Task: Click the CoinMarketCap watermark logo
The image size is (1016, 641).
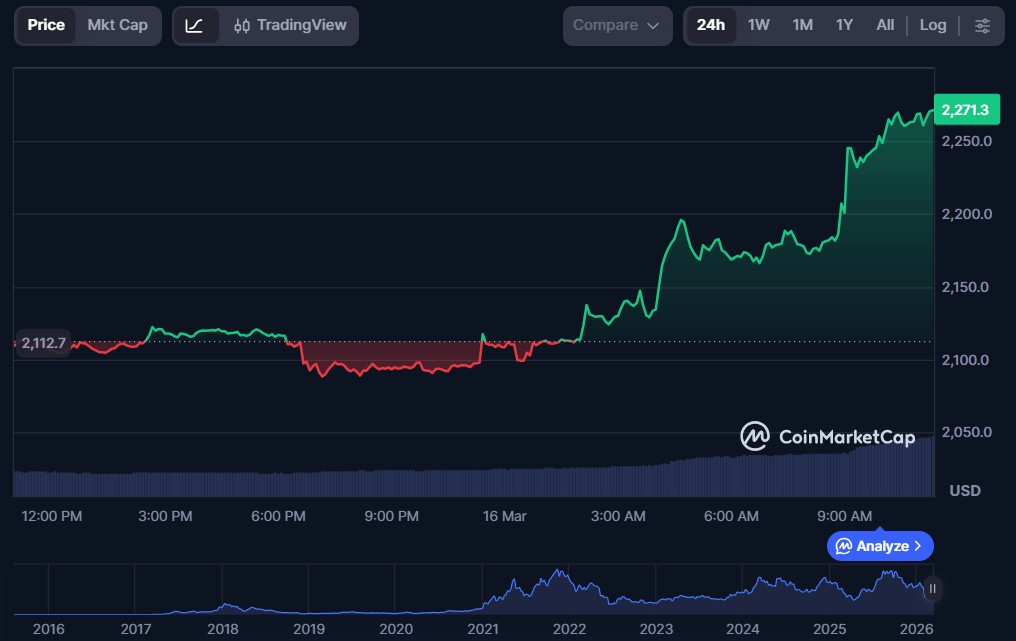Action: (x=827, y=437)
